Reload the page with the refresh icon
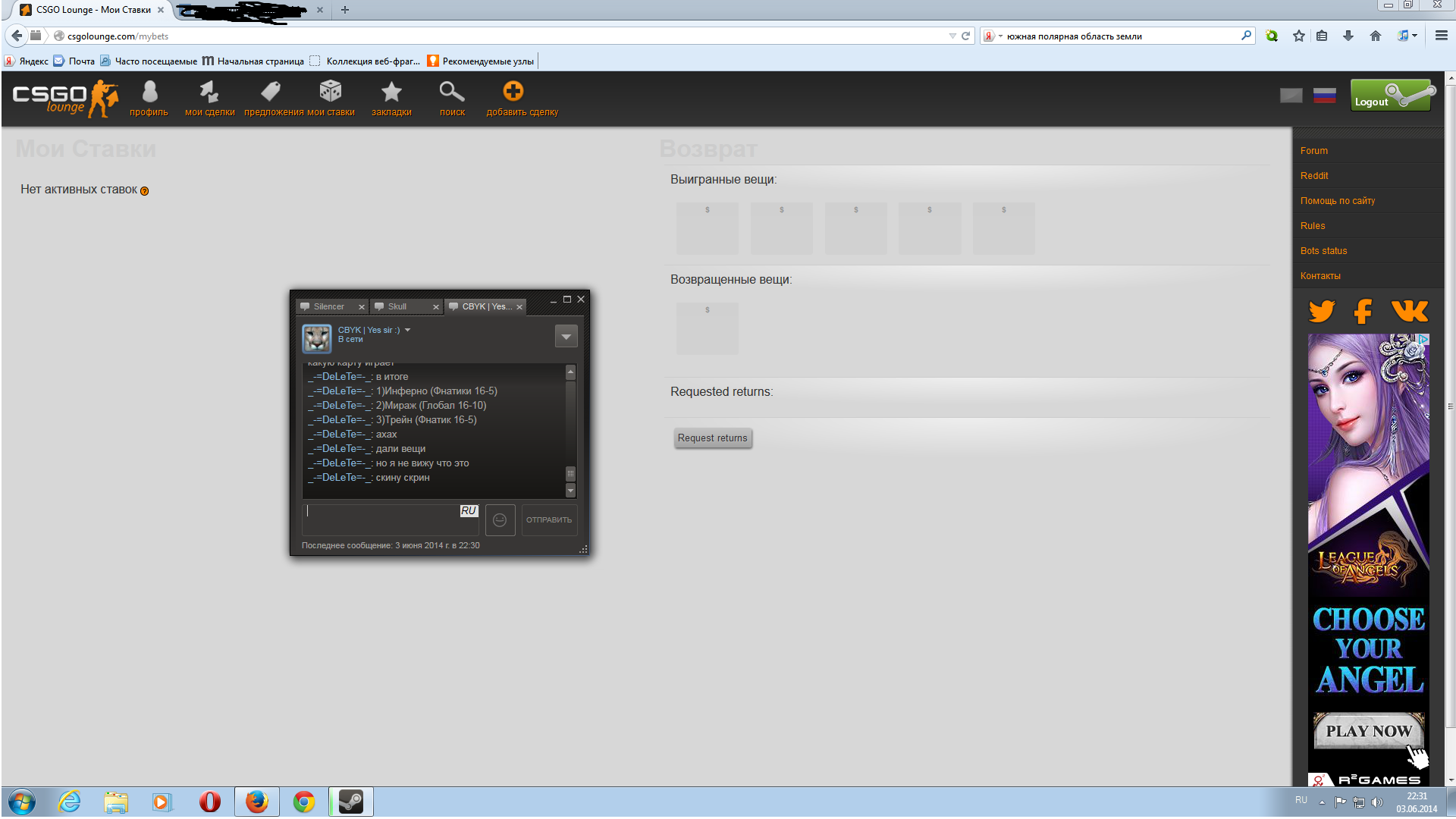The width and height of the screenshot is (1456, 819). pos(966,36)
